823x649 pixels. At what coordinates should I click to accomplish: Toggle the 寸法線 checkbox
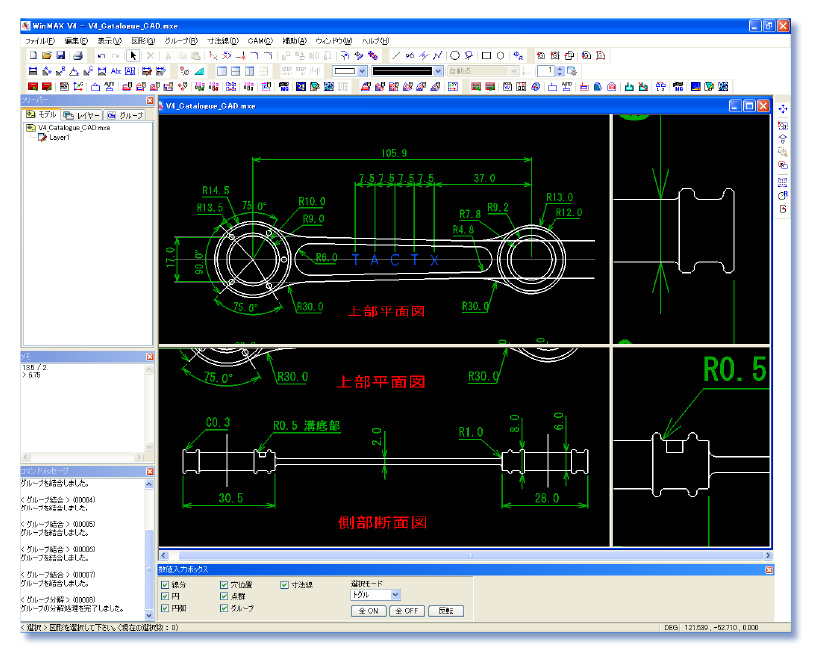[284, 584]
